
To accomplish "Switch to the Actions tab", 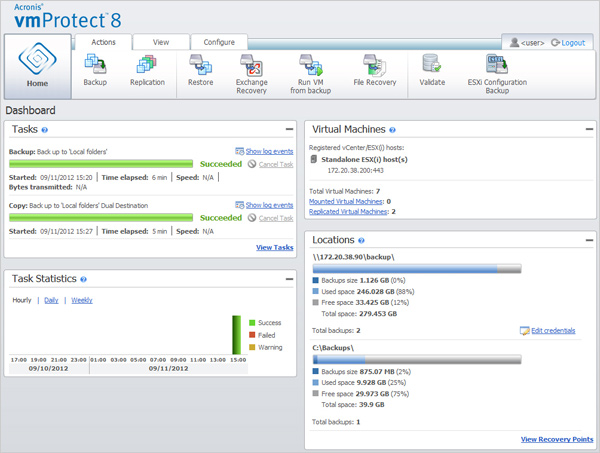I will click(x=103, y=42).
